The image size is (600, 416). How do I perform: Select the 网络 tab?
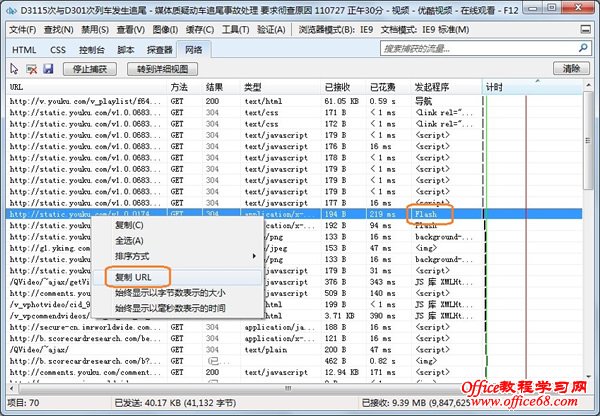[x=194, y=50]
